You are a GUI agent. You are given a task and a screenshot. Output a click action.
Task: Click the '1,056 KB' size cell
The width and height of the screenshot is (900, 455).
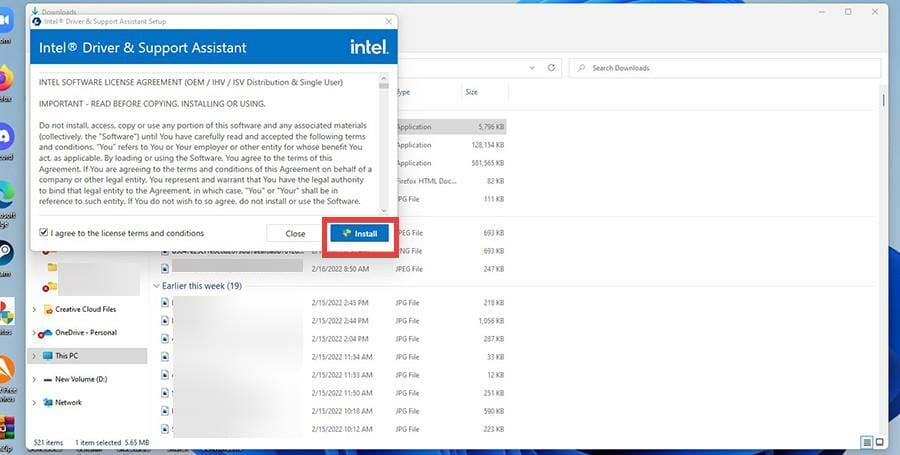coord(491,321)
